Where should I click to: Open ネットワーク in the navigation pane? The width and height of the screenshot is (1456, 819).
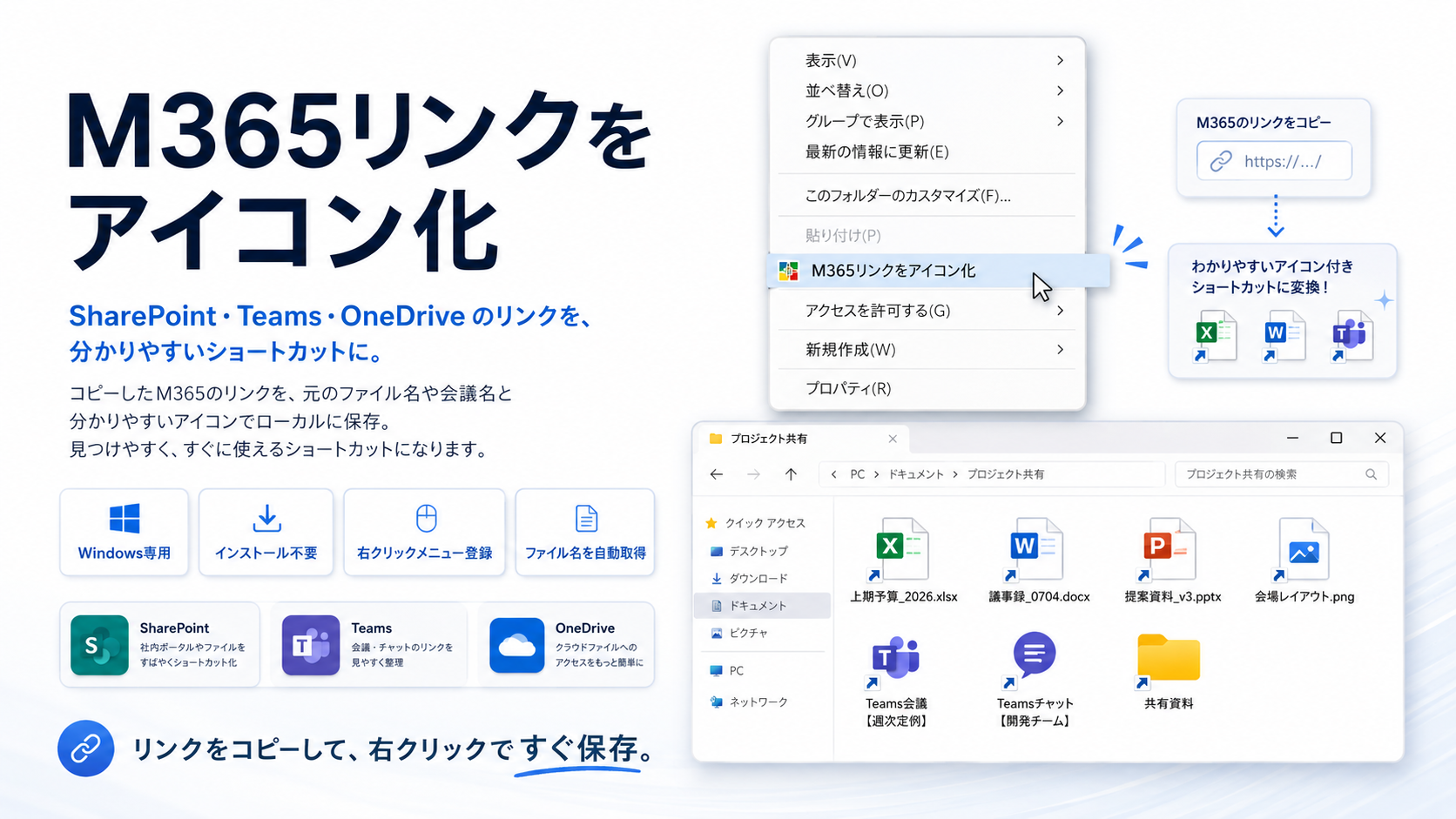coord(749,702)
